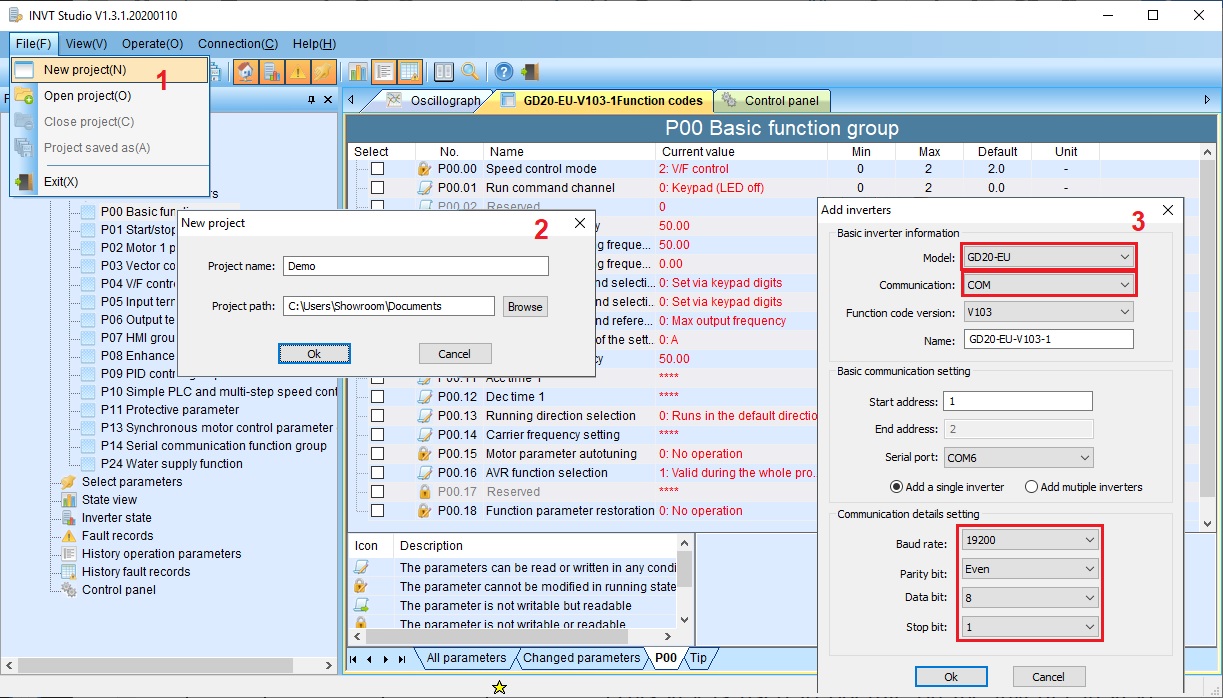Click pencil icon beside P00.01
The image size is (1223, 698).
424,188
